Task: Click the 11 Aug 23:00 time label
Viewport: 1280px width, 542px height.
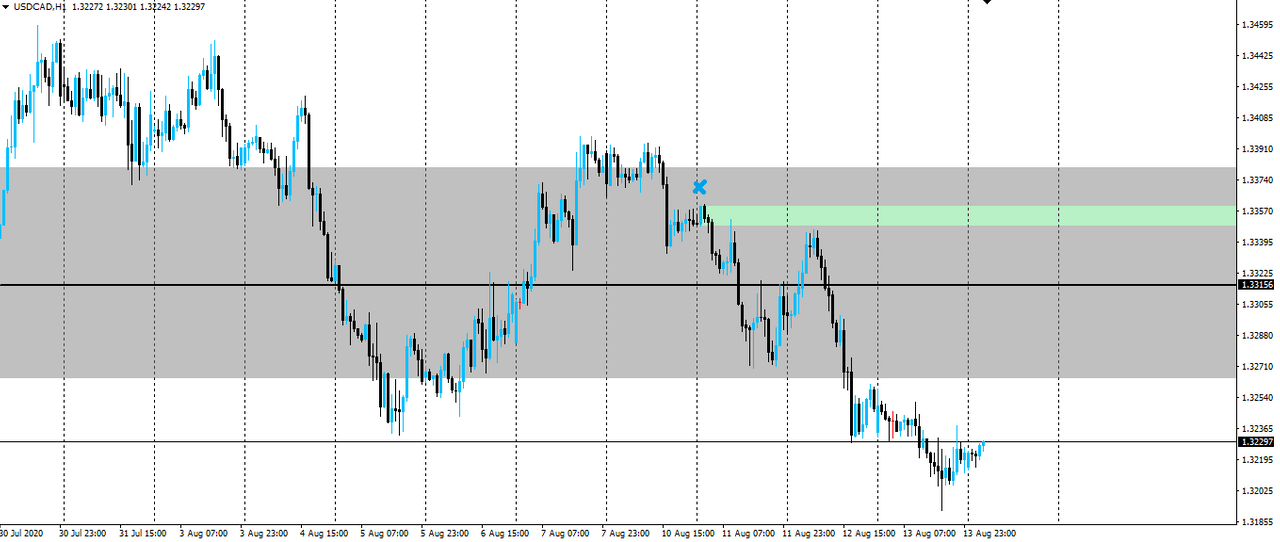Action: pyautogui.click(x=809, y=533)
